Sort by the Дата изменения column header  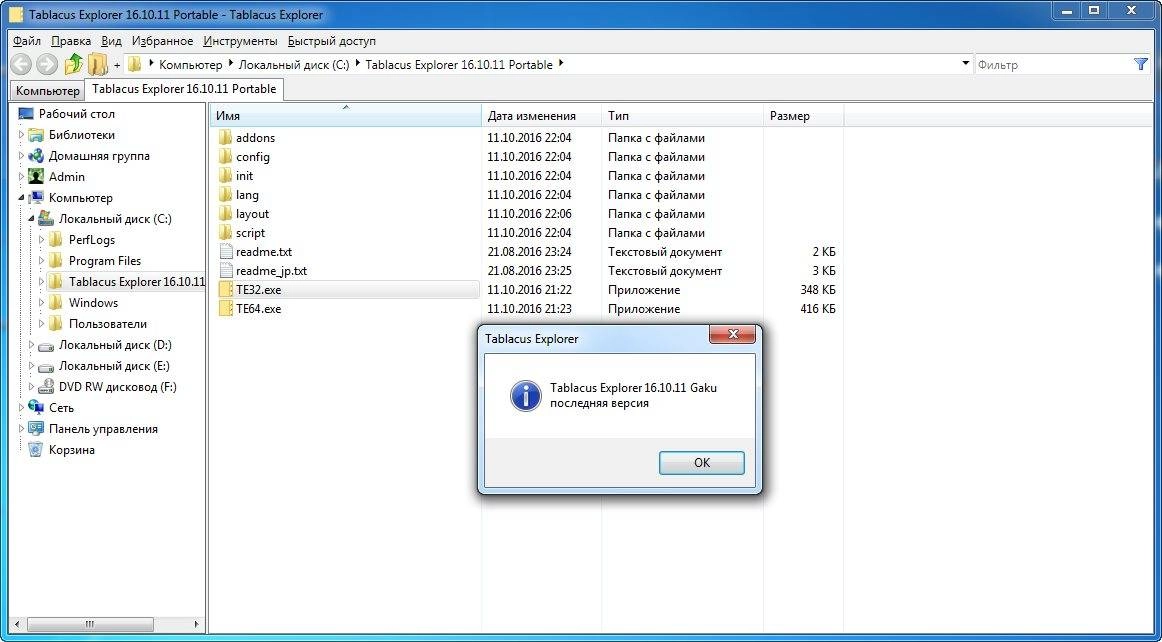click(542, 116)
